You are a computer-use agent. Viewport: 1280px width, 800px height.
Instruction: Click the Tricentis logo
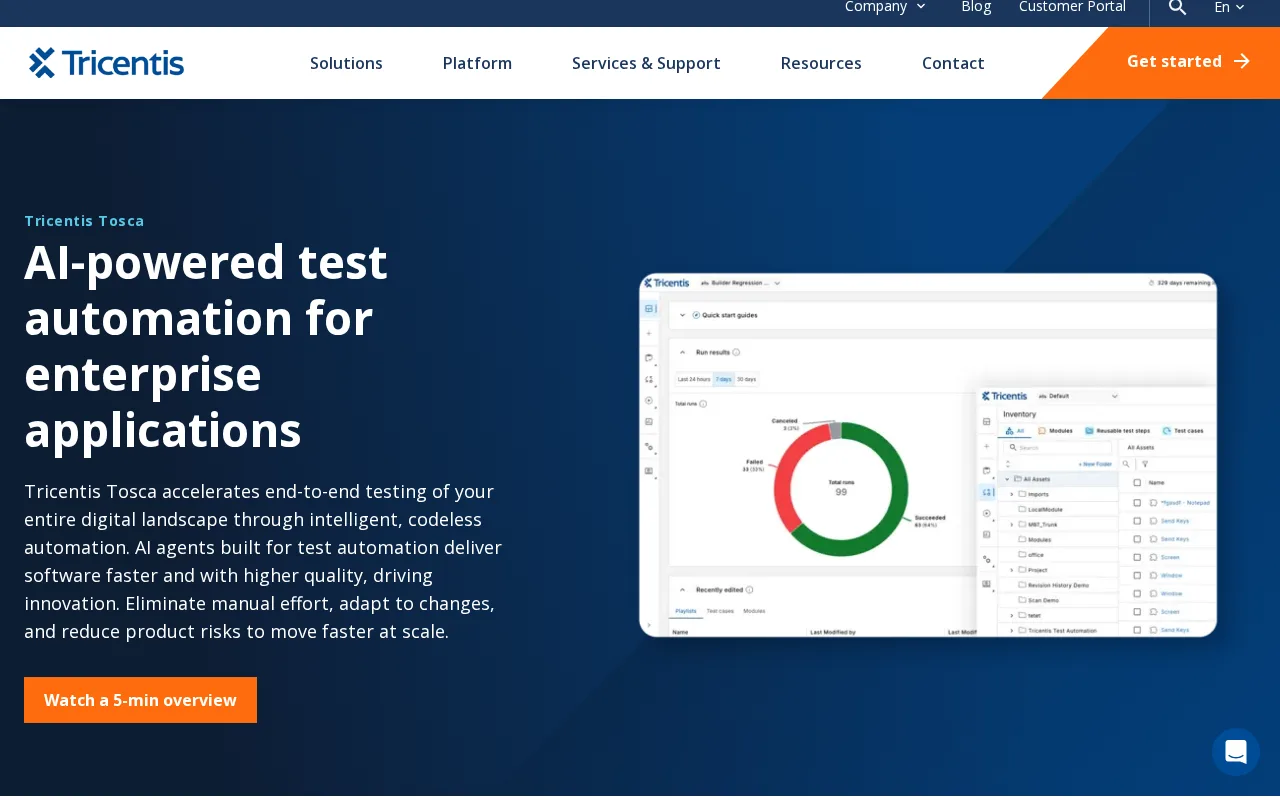[x=107, y=63]
